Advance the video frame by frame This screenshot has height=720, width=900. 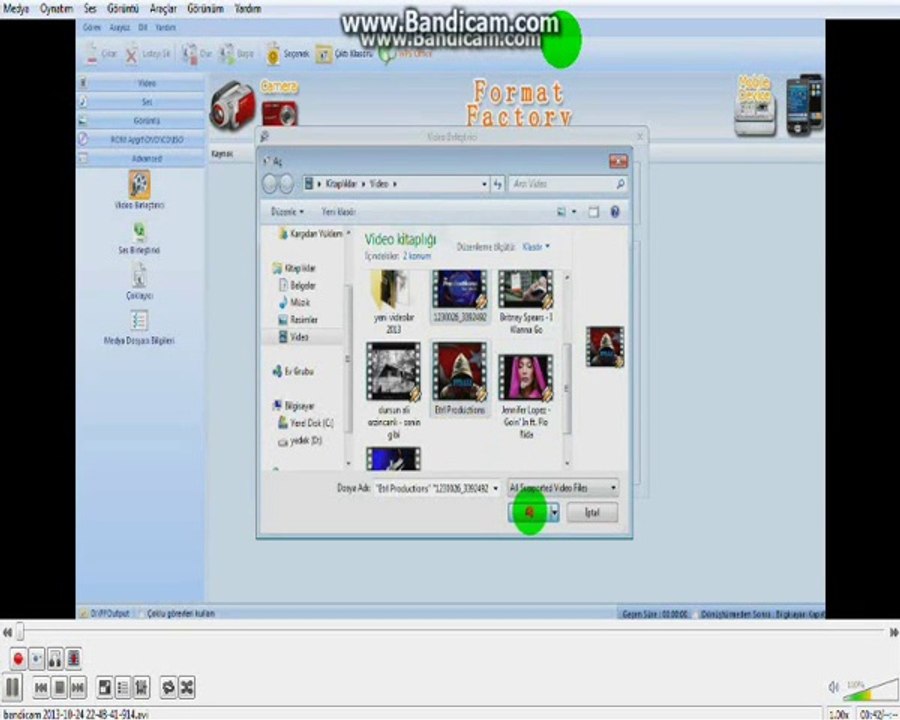(x=73, y=659)
